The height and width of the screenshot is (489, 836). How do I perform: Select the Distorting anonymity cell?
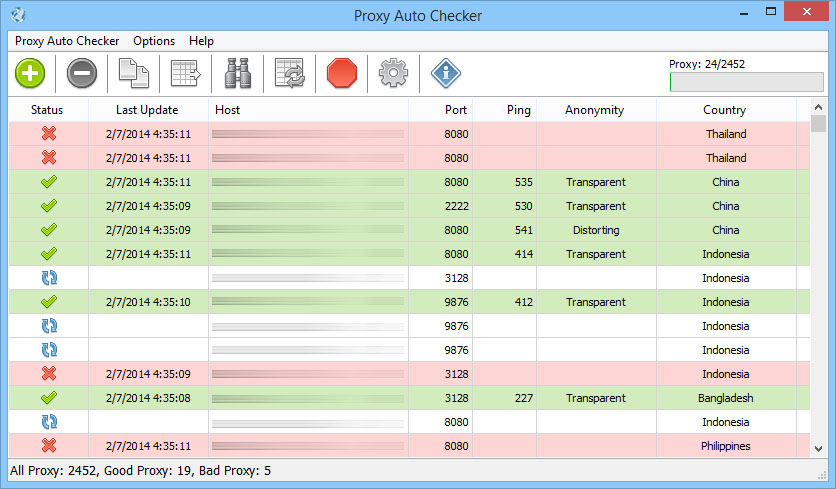click(596, 230)
